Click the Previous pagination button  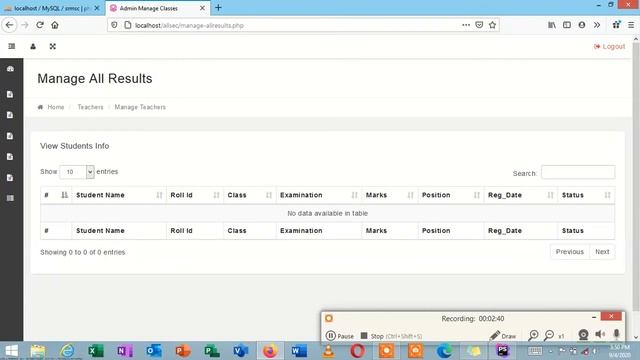tap(570, 252)
